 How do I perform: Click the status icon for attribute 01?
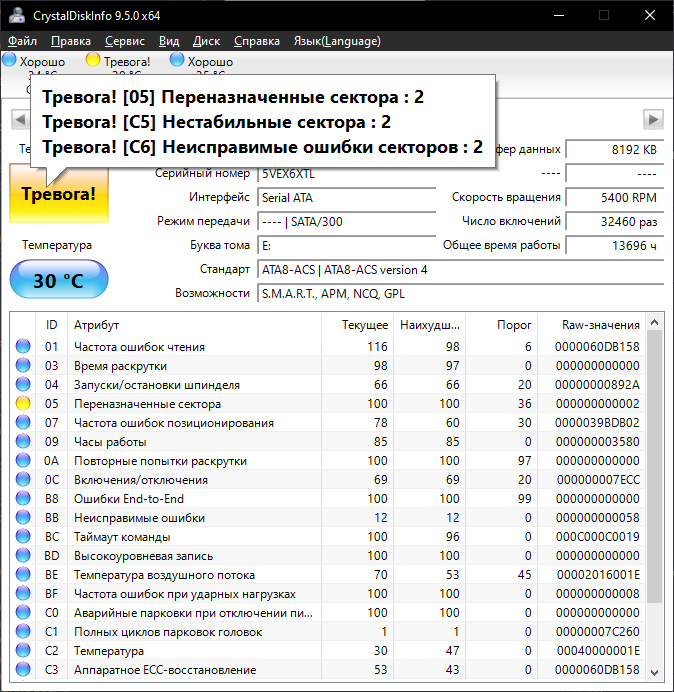pyautogui.click(x=23, y=346)
